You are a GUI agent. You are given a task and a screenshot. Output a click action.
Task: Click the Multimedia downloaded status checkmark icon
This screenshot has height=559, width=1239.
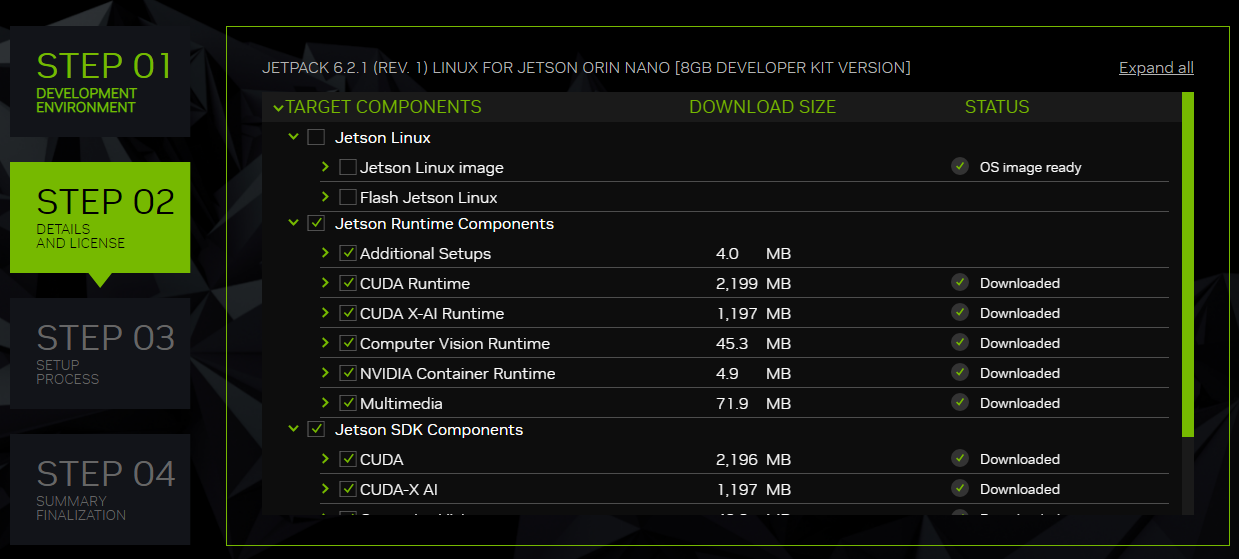960,403
